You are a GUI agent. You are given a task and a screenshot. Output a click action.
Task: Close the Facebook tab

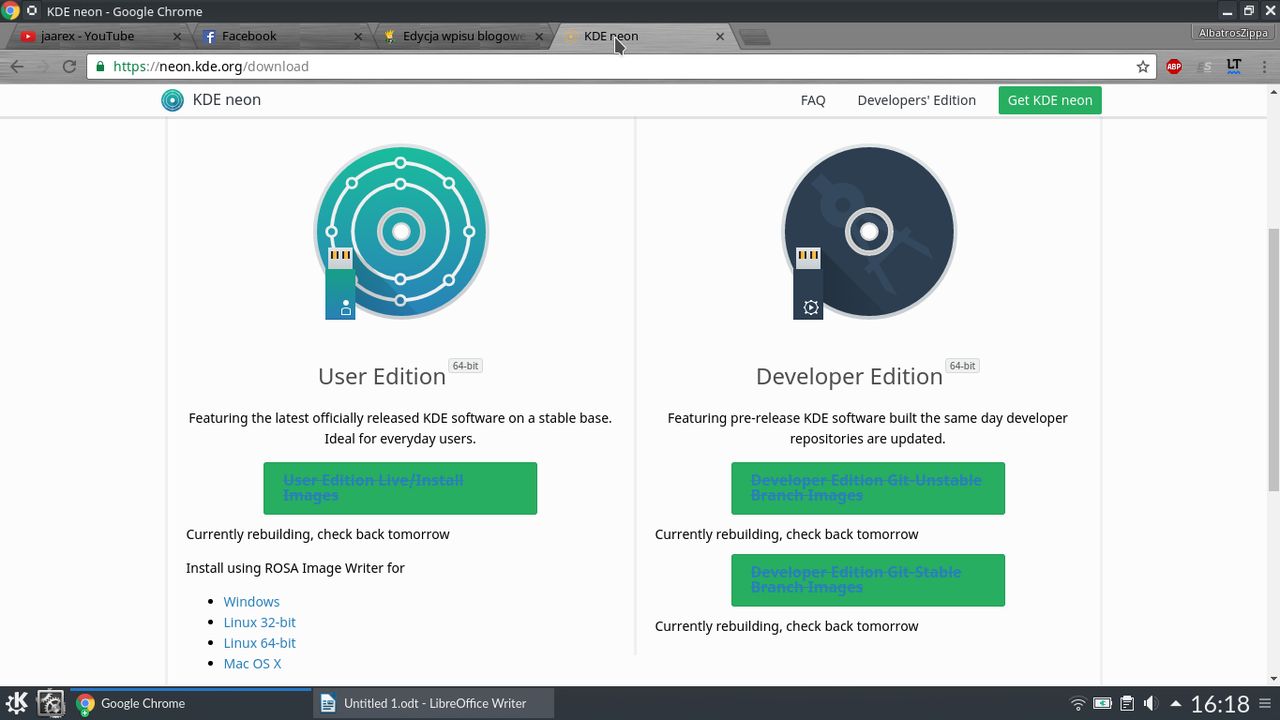click(x=359, y=36)
